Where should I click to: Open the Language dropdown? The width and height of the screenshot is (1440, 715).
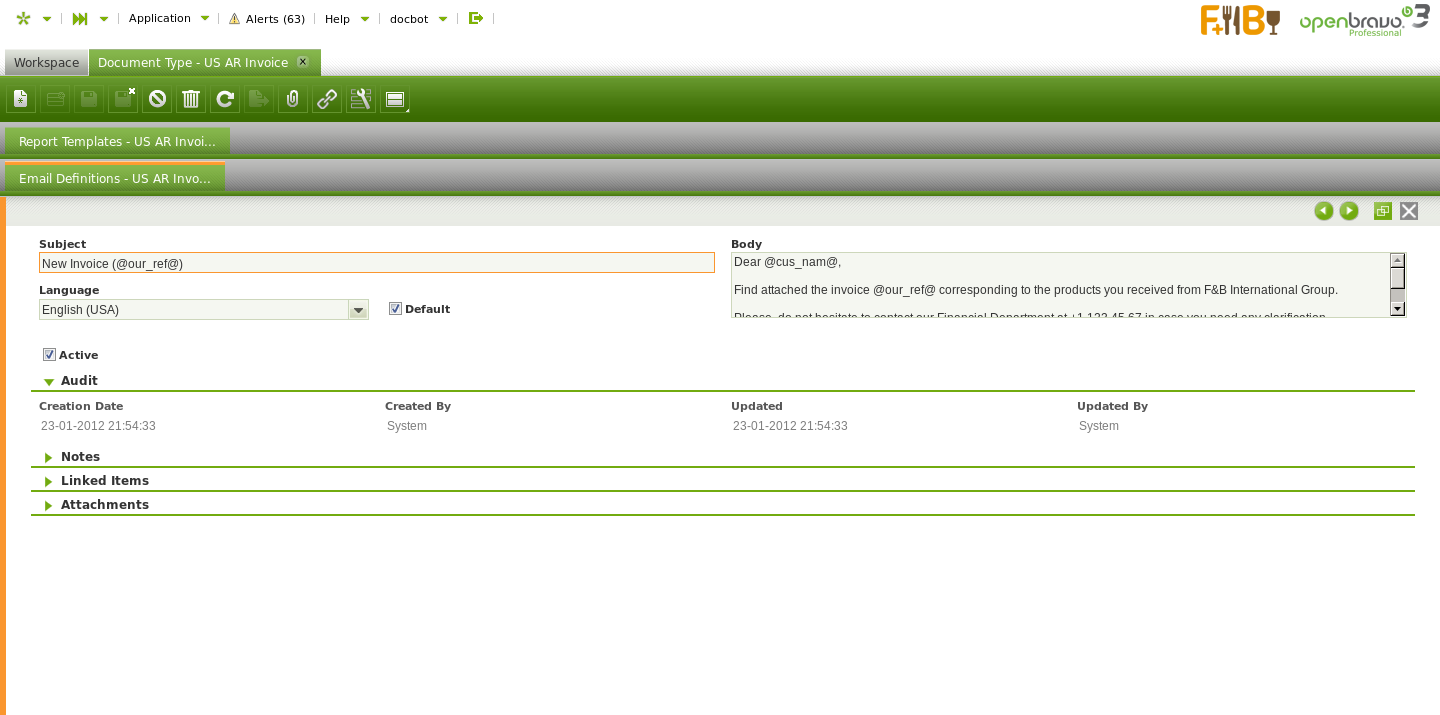click(x=358, y=310)
